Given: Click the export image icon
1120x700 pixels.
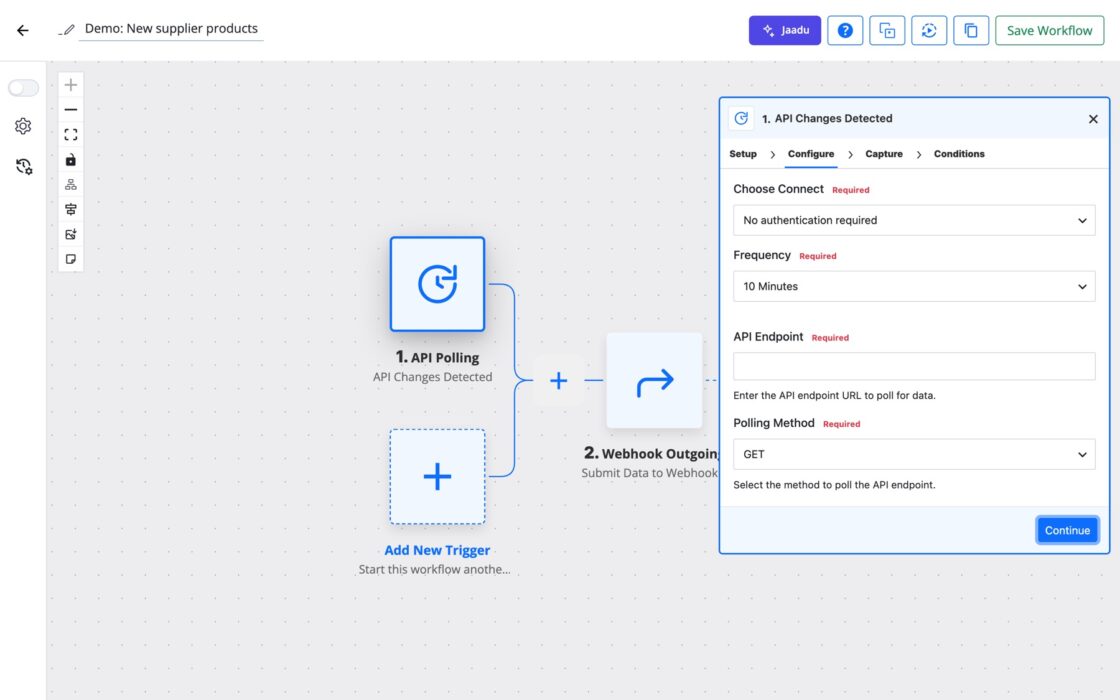Looking at the screenshot, I should pos(71,234).
